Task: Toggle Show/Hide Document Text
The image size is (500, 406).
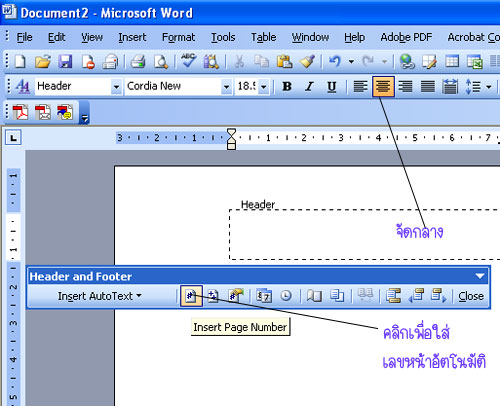Action: coord(365,296)
